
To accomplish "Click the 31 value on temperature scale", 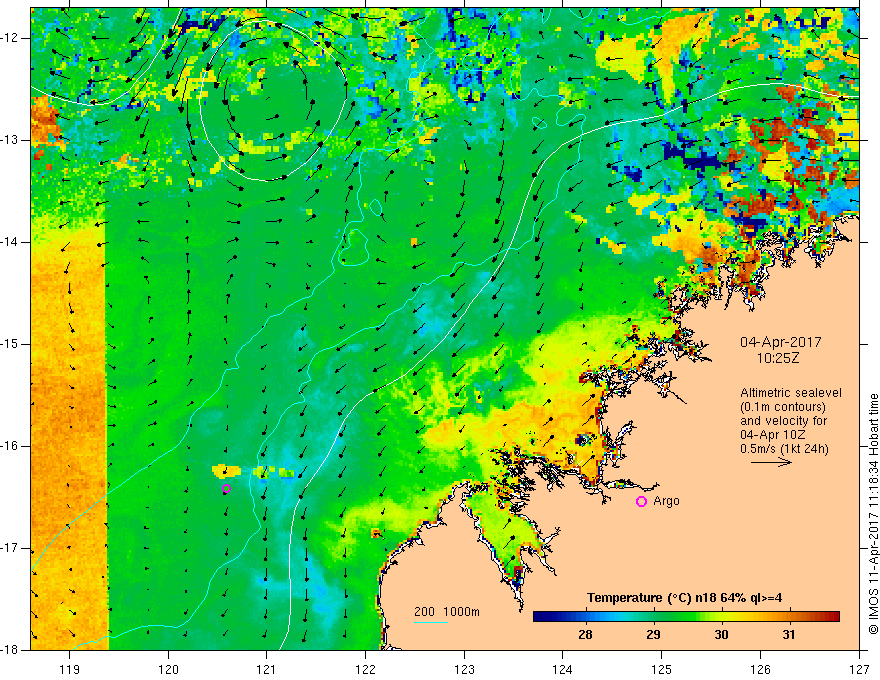I will click(789, 635).
